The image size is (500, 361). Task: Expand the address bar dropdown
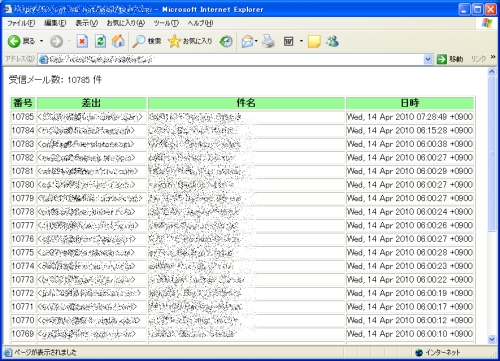coord(428,59)
